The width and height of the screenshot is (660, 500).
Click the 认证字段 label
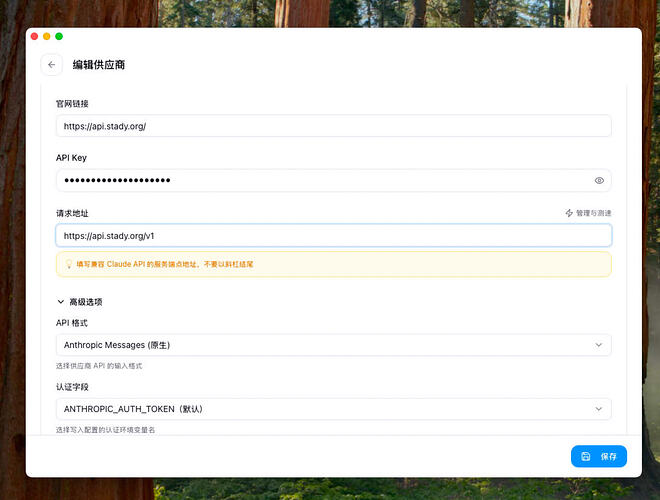click(72, 387)
